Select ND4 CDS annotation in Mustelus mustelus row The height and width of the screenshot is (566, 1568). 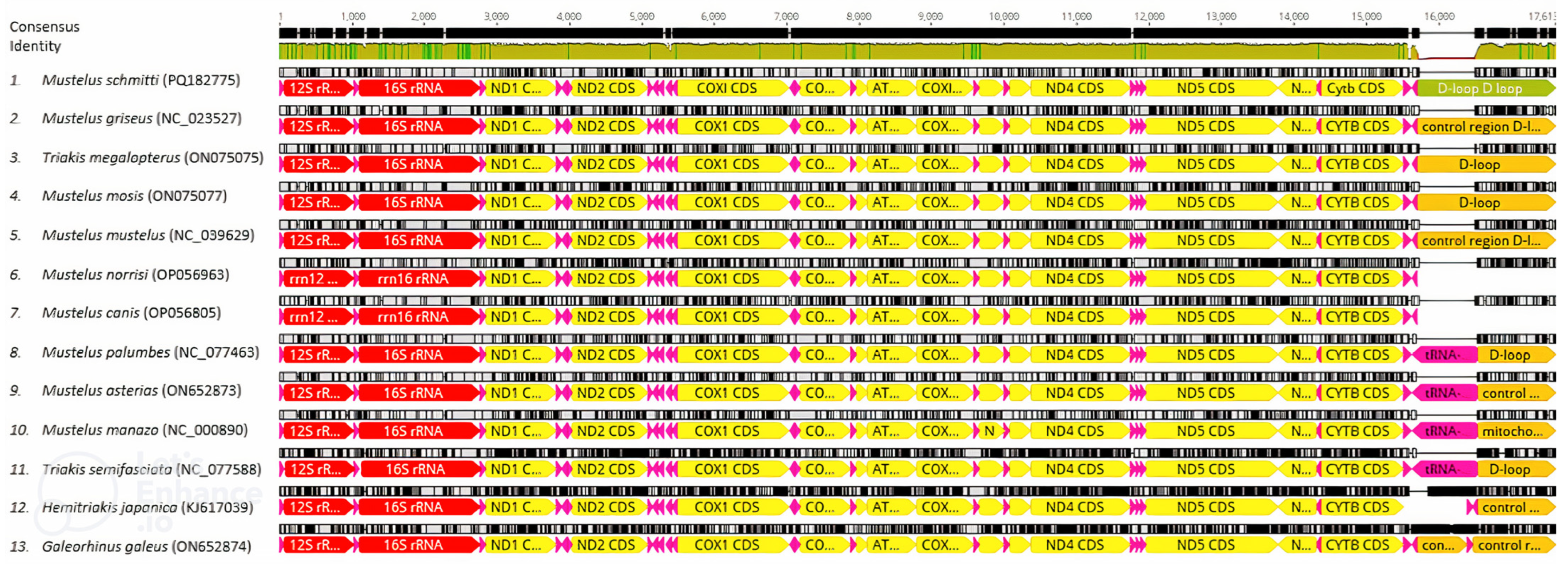point(1075,241)
